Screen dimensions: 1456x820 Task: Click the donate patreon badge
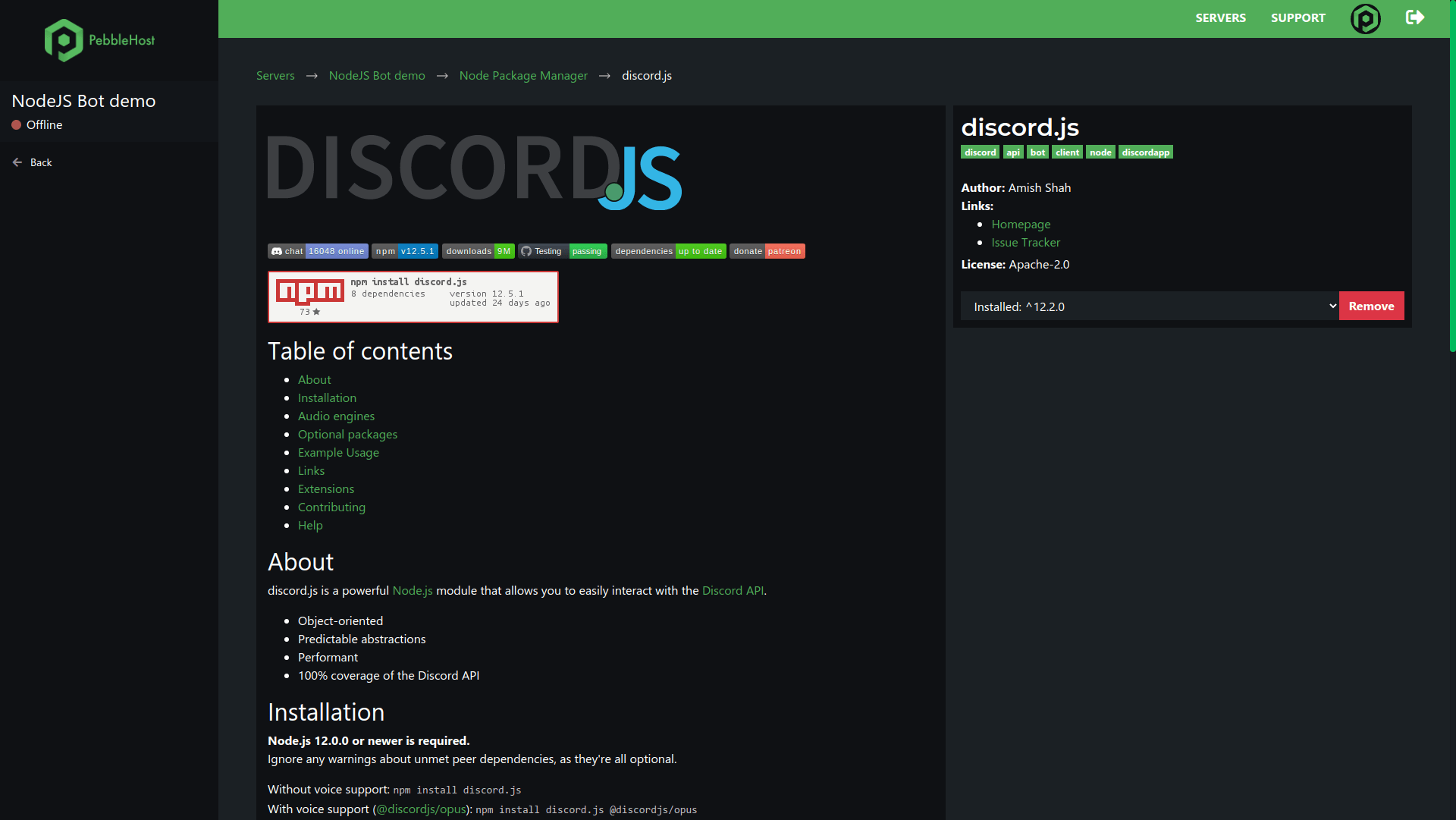click(x=766, y=251)
